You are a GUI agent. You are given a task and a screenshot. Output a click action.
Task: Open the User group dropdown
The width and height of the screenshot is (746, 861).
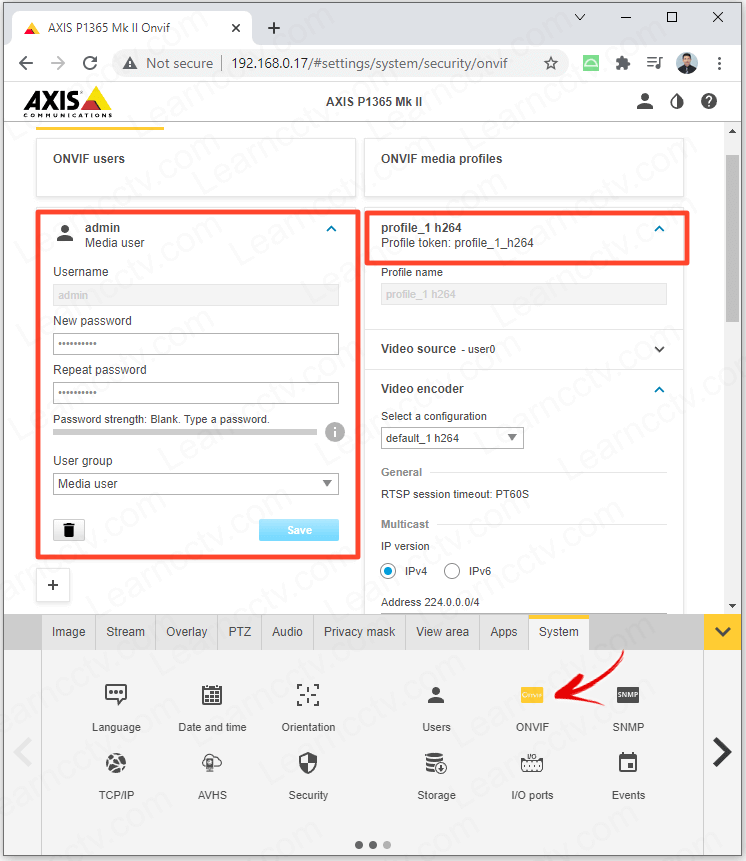pyautogui.click(x=196, y=484)
